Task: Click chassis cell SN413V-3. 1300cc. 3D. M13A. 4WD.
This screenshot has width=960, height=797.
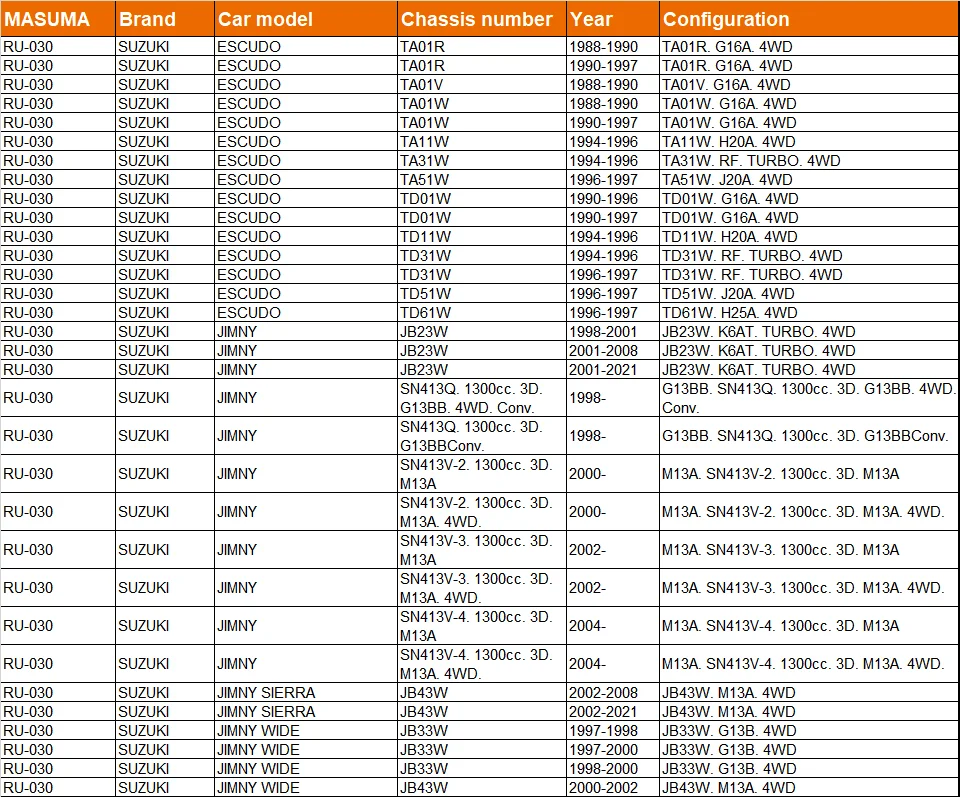Action: (x=482, y=588)
